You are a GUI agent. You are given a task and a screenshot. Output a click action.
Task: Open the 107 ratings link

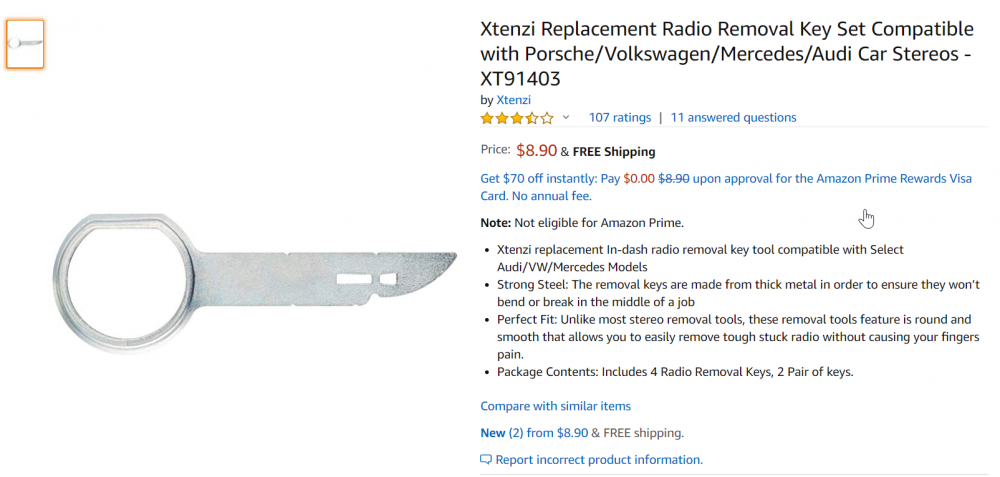tap(619, 118)
